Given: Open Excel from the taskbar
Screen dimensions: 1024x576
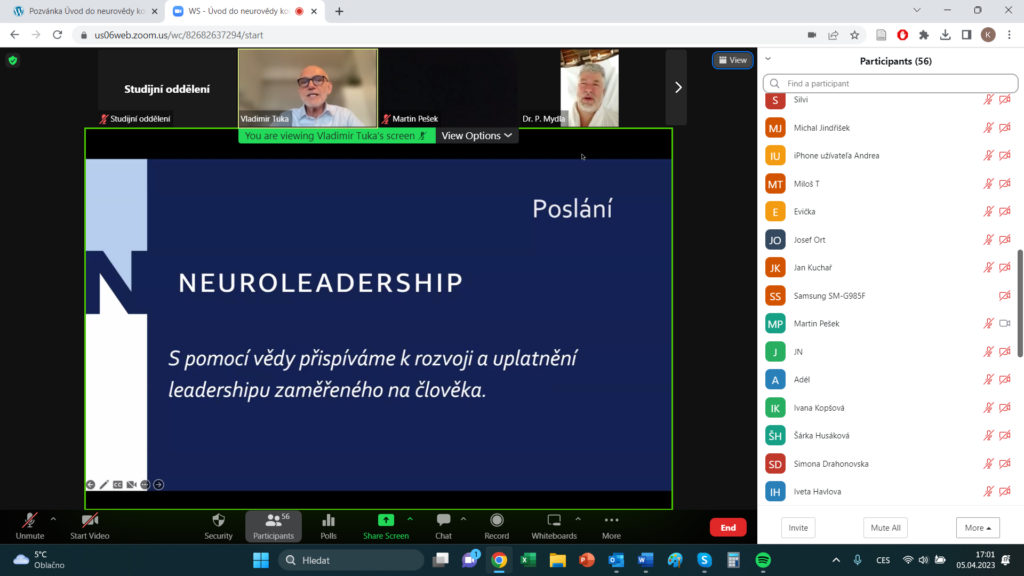Looking at the screenshot, I should point(528,560).
